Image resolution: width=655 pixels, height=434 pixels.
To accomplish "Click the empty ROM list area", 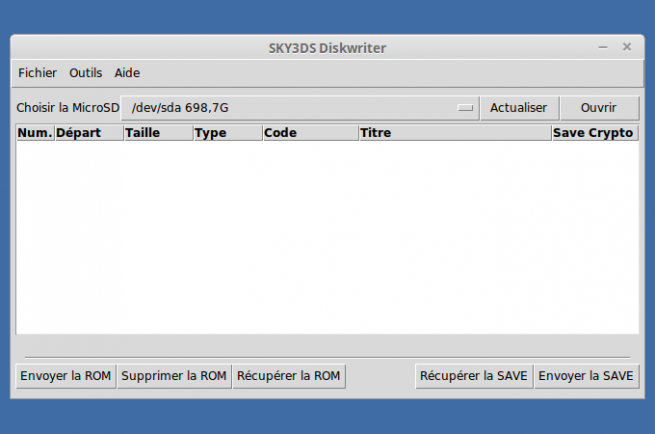I will [x=327, y=237].
